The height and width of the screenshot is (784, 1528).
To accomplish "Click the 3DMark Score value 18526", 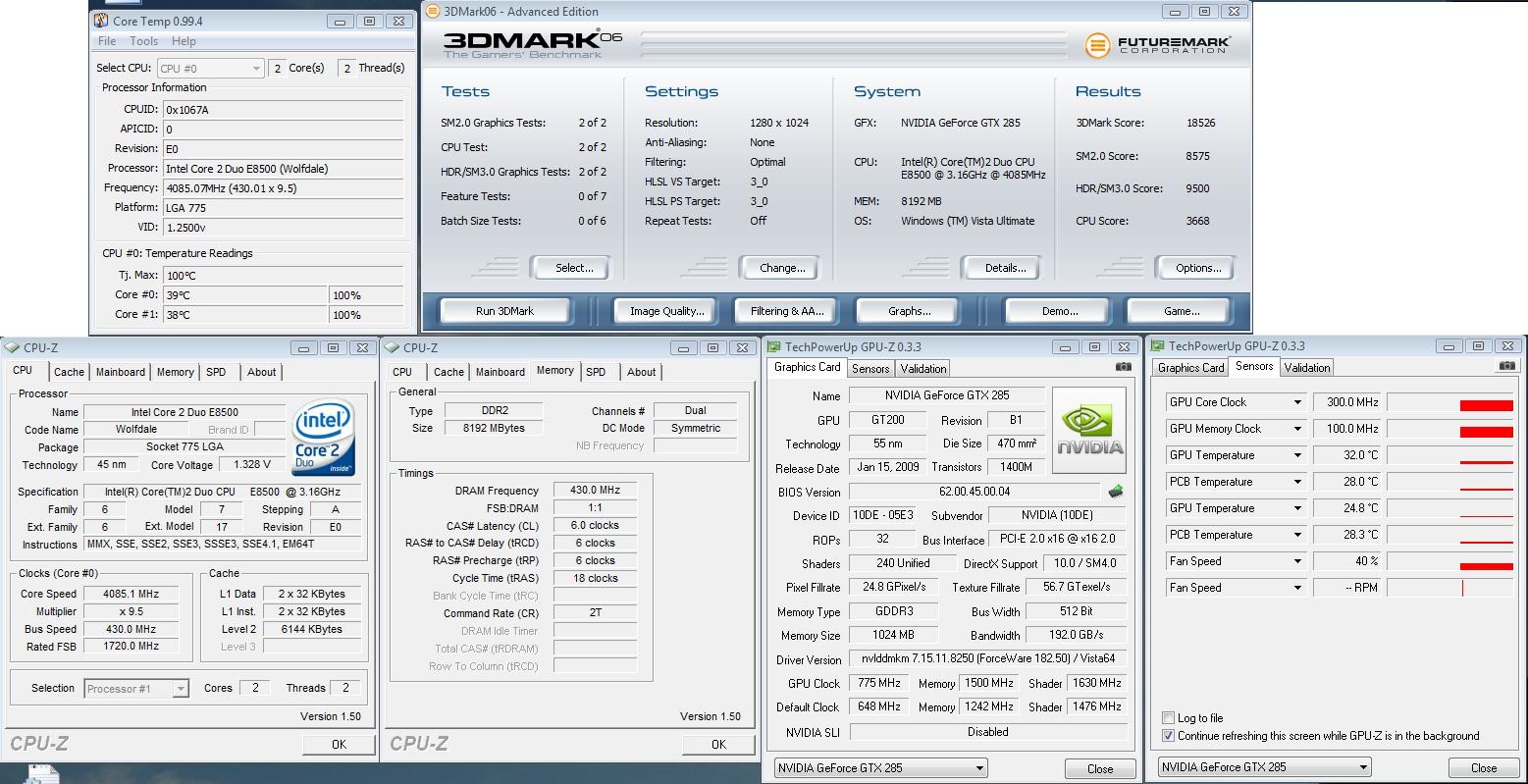I will pyautogui.click(x=1200, y=123).
